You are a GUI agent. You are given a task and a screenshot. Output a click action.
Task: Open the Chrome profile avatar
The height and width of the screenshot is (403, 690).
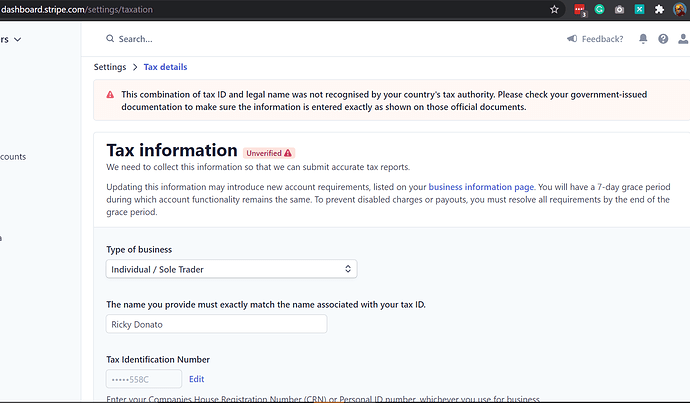pyautogui.click(x=680, y=9)
